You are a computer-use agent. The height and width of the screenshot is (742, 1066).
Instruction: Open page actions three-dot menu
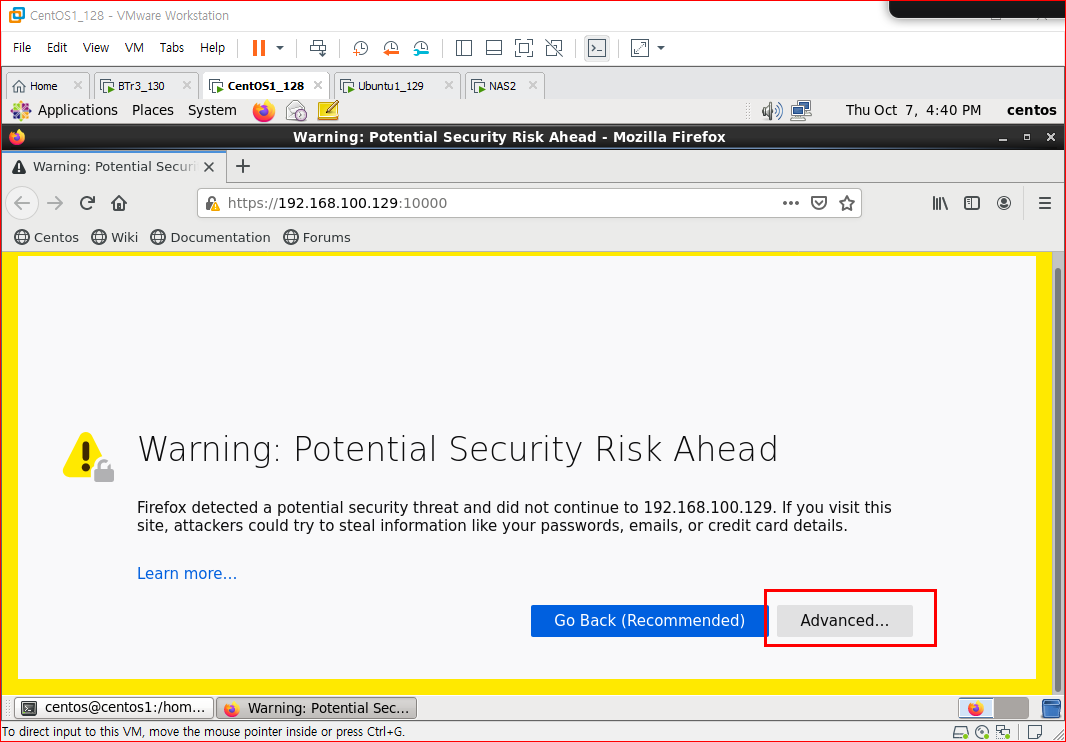pyautogui.click(x=791, y=203)
